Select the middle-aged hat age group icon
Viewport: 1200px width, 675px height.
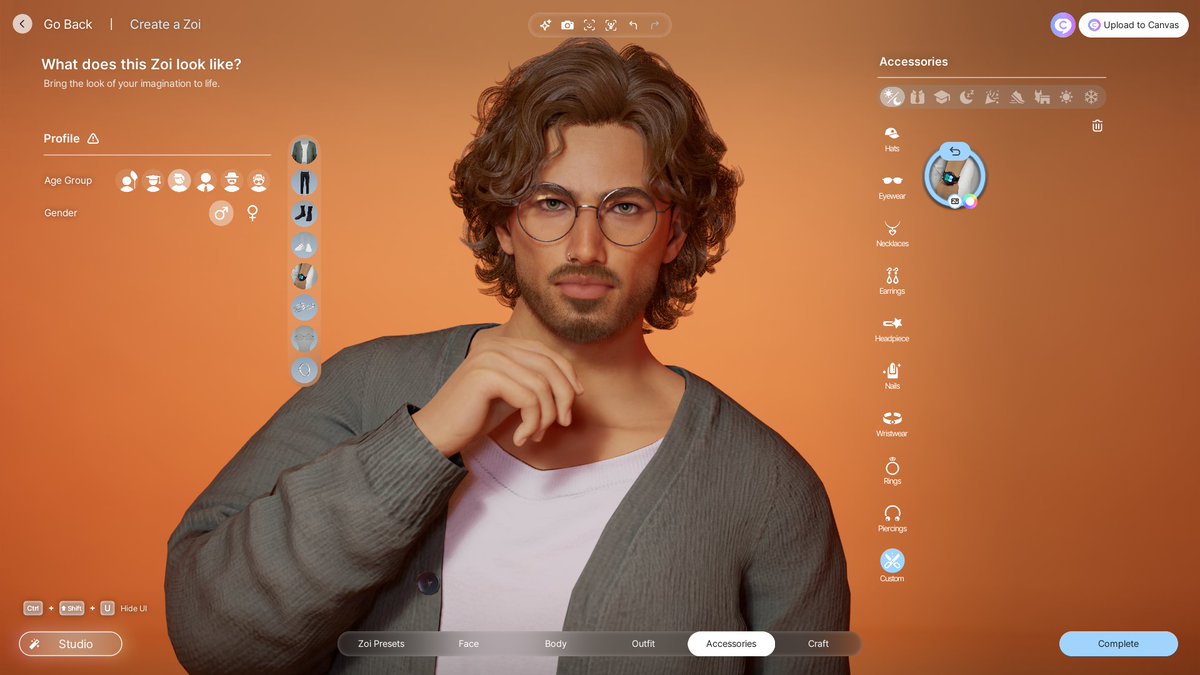pos(232,181)
